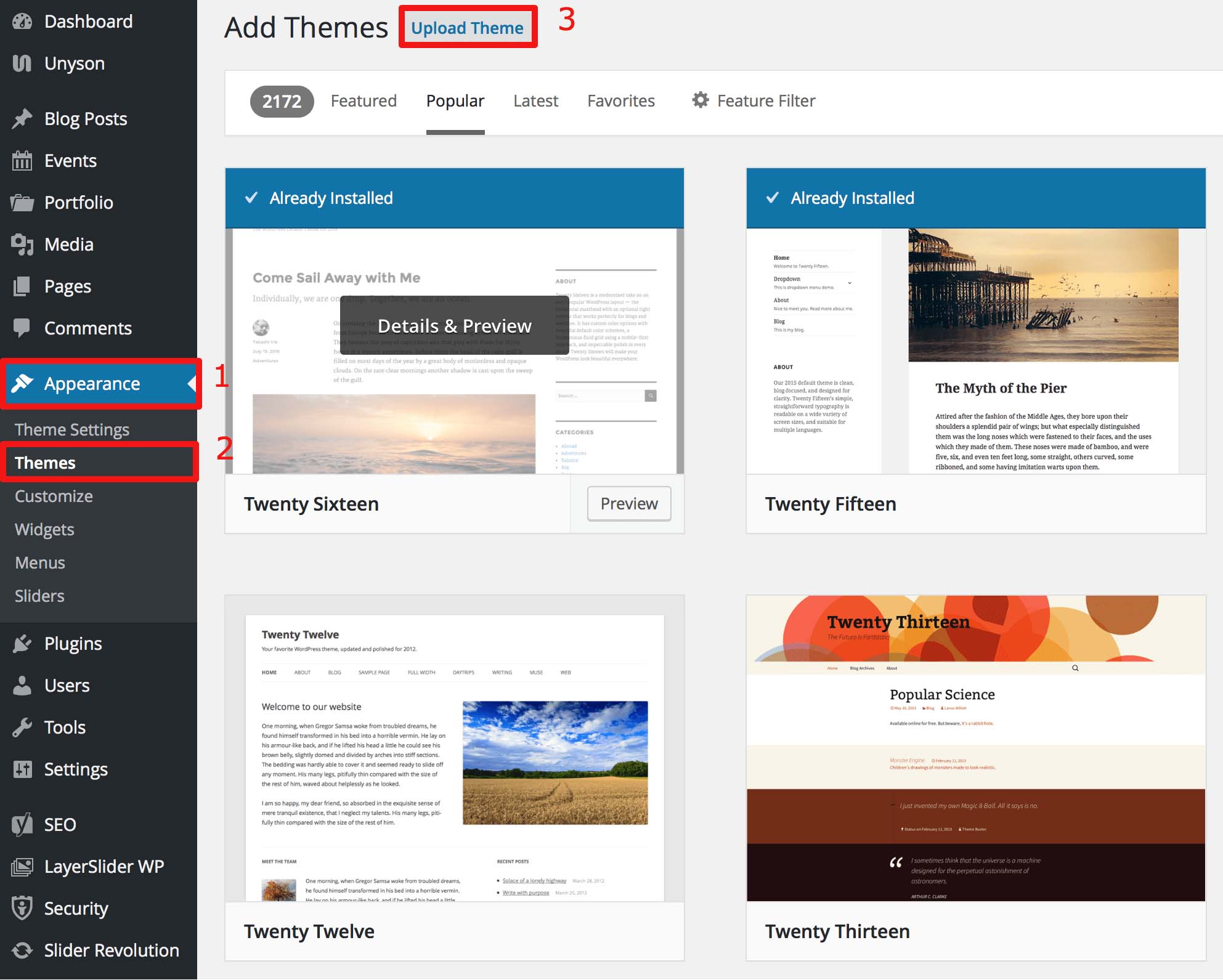1223x980 pixels.
Task: Open the Media section
Action: [x=99, y=245]
